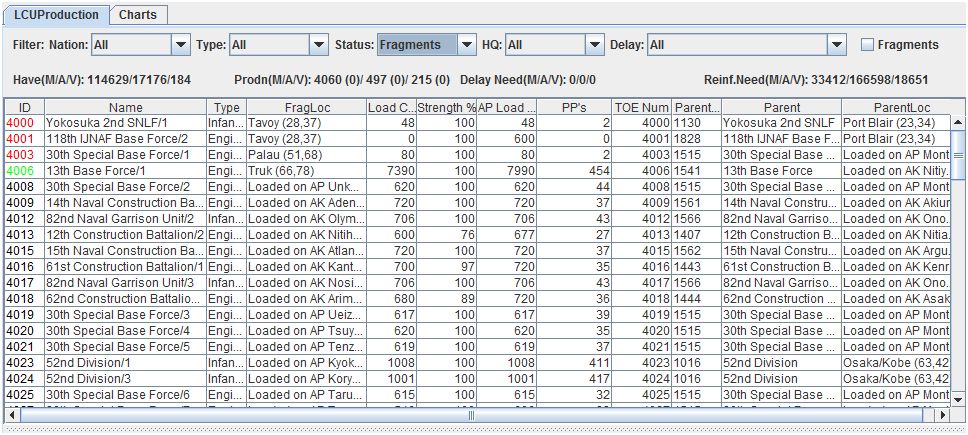The image size is (968, 435).
Task: Sort by the PP's column header
Action: tap(574, 107)
